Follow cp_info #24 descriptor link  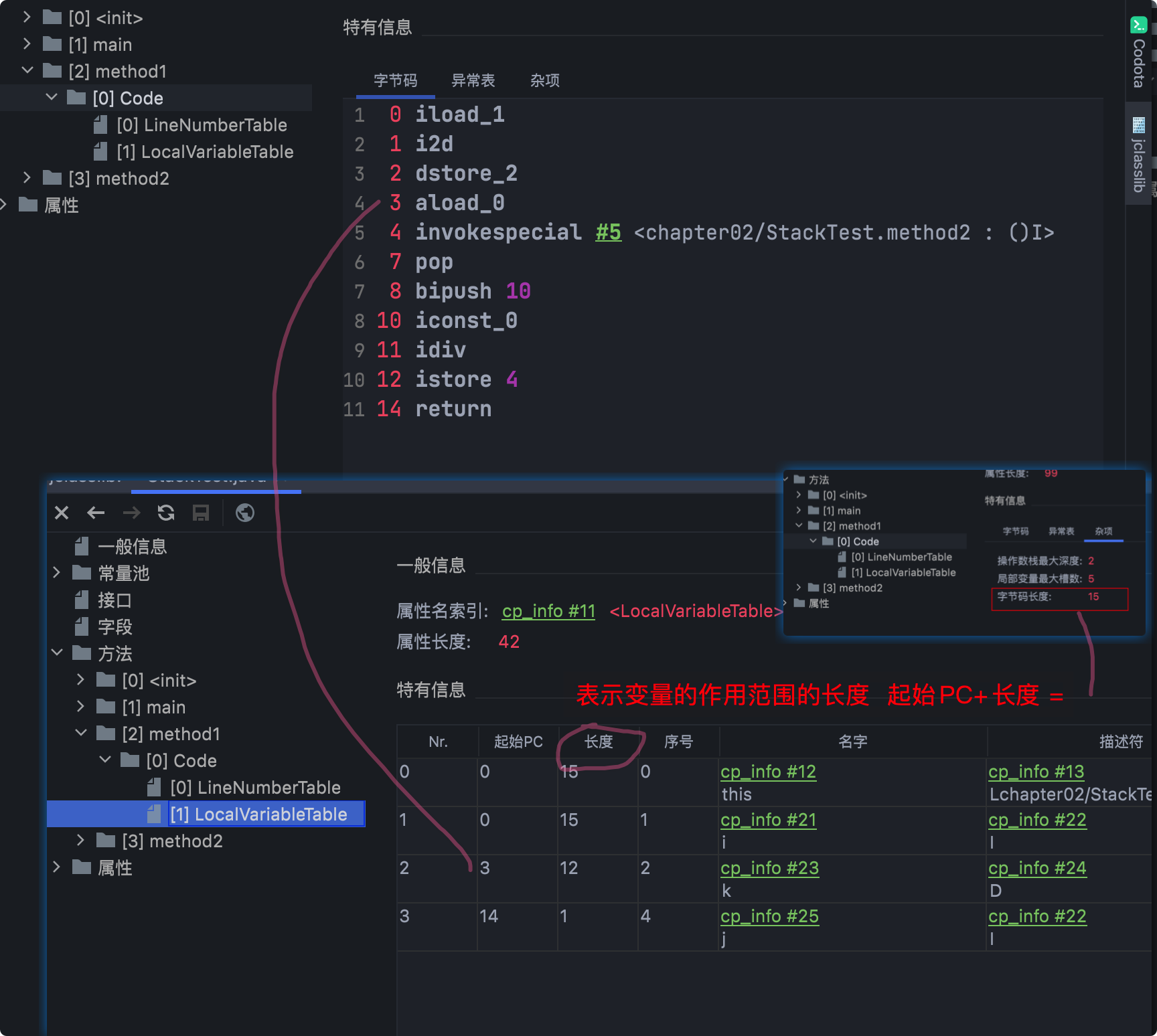tap(1037, 868)
